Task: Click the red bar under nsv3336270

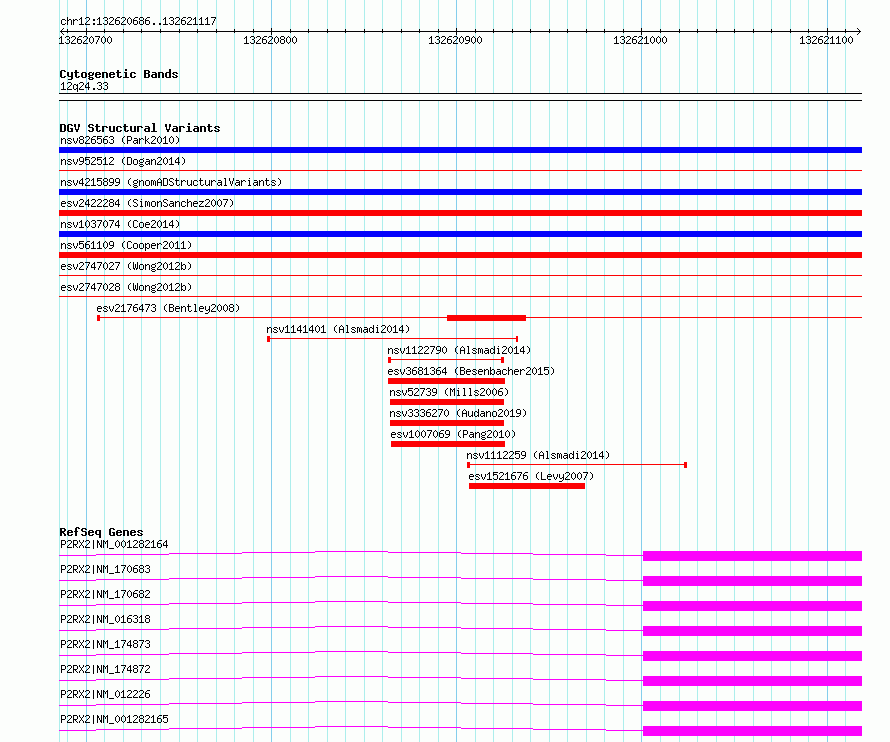Action: pos(447,423)
